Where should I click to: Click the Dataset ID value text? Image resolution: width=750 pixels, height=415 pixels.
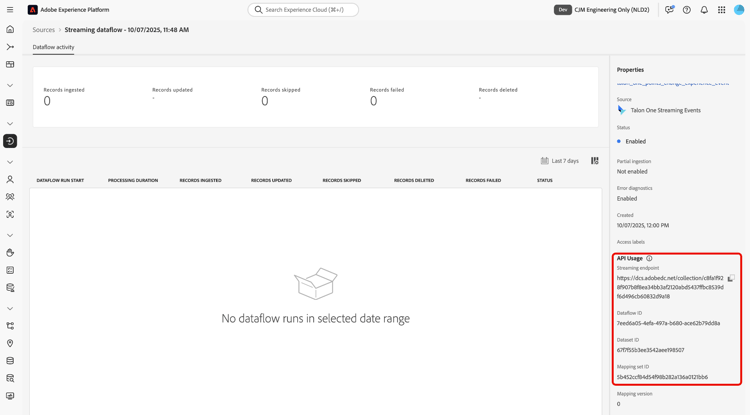pyautogui.click(x=651, y=350)
